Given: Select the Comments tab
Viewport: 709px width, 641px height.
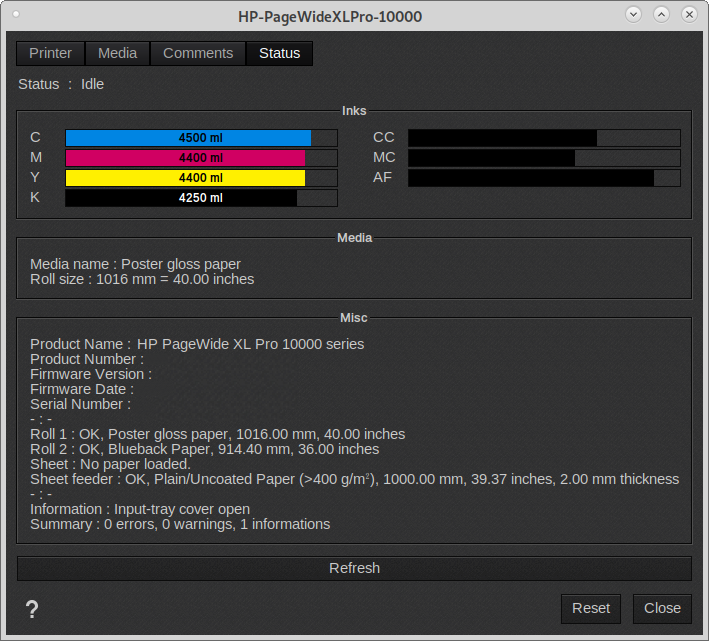Looking at the screenshot, I should click(198, 53).
